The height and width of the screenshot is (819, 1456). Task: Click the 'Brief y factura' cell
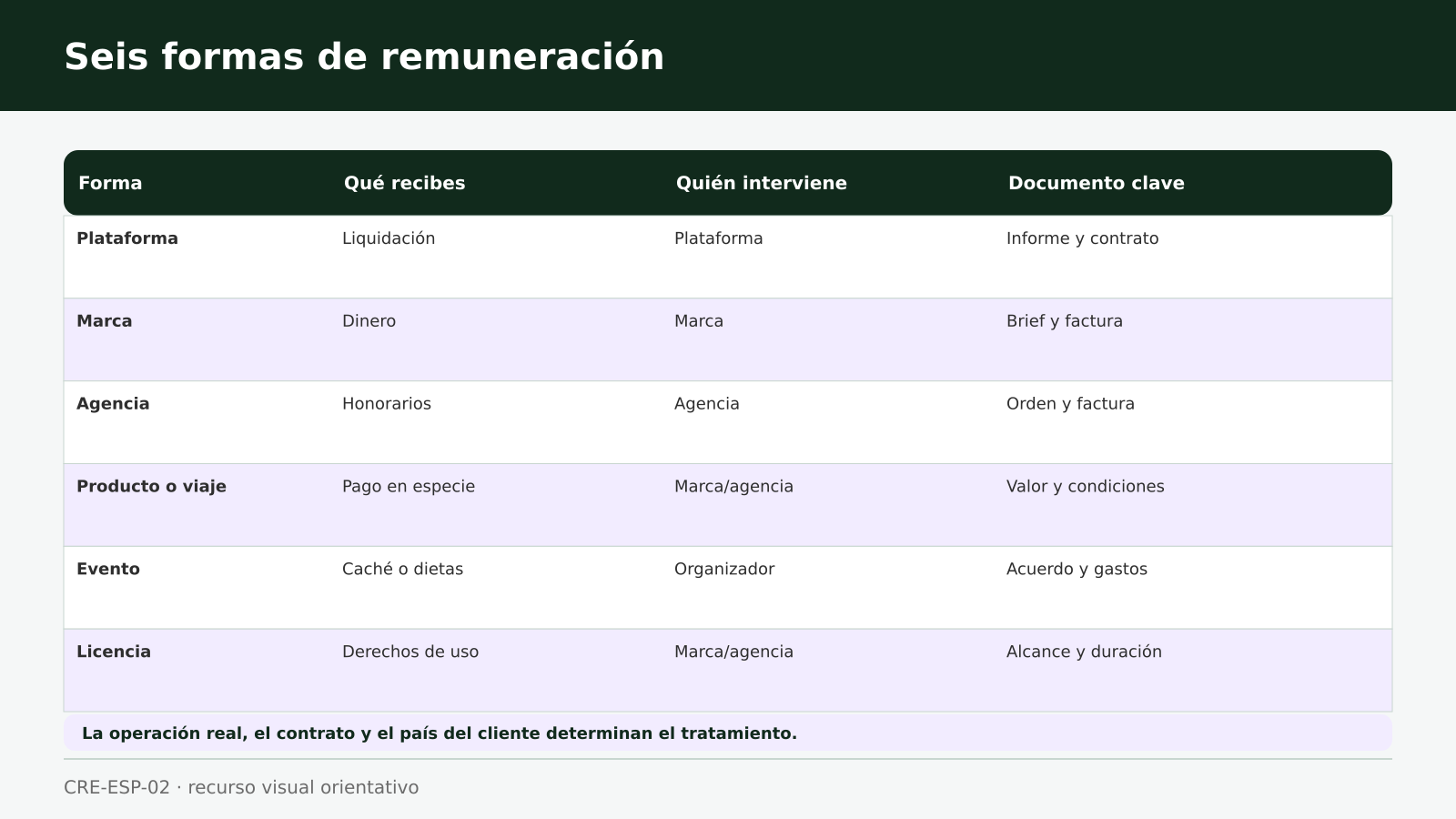(1064, 321)
